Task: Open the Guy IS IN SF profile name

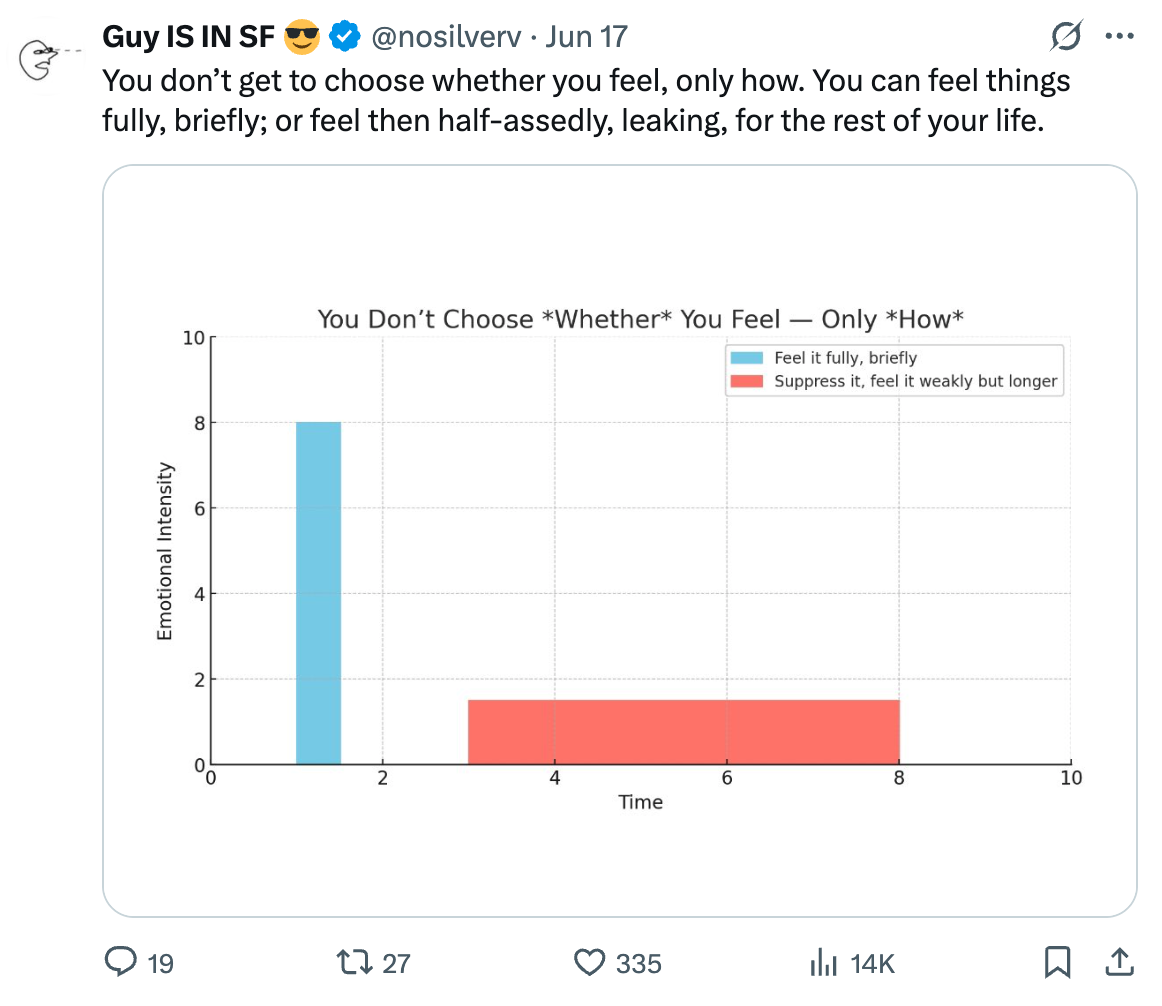Action: (189, 37)
